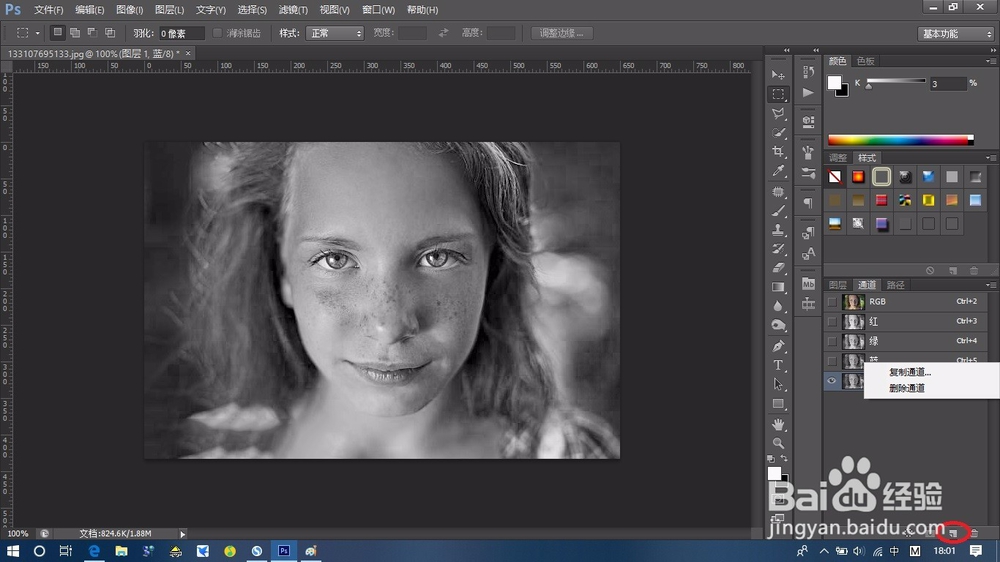Click the 羽化 feather input field
1000x562 pixels.
click(181, 33)
